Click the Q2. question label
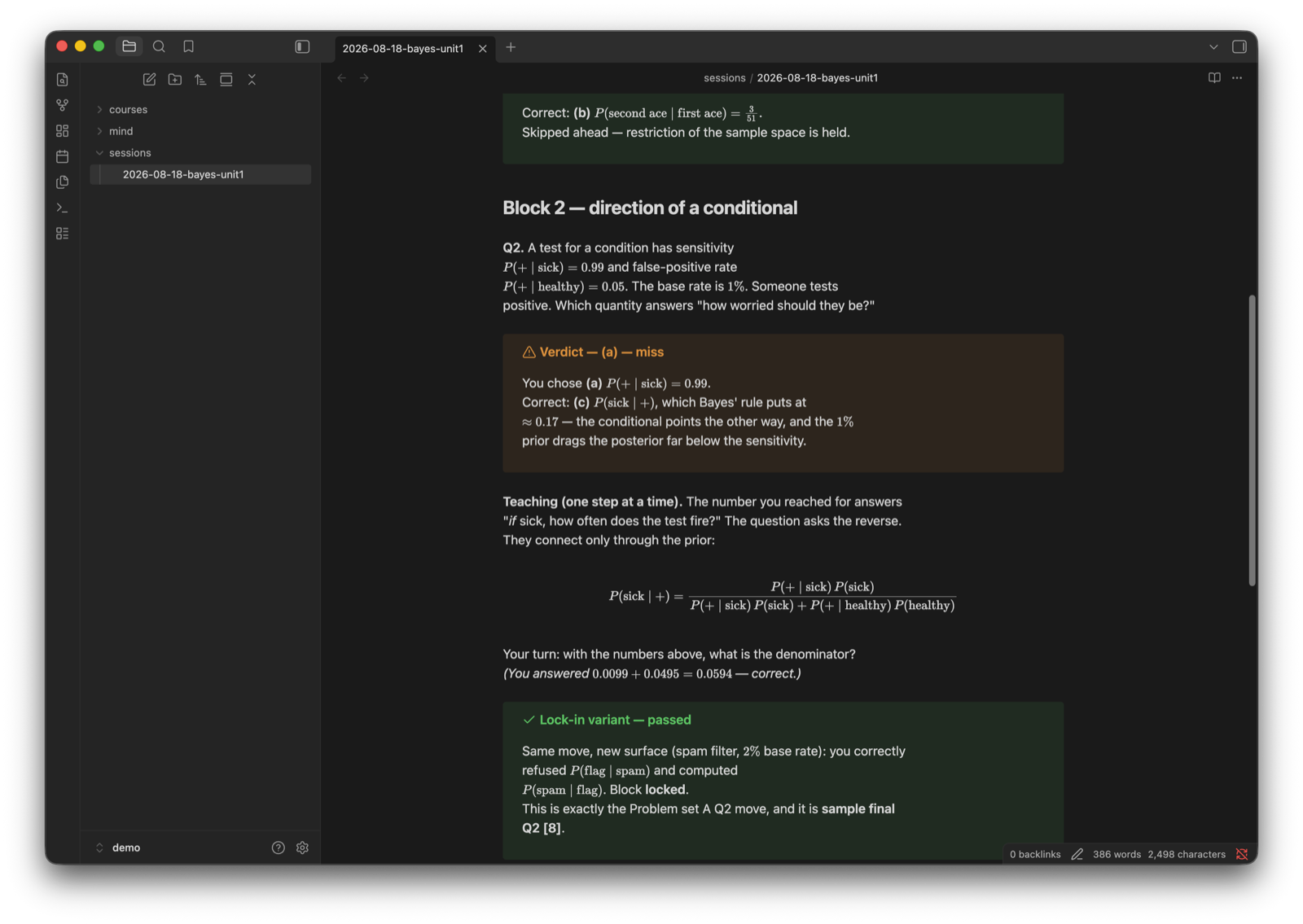The image size is (1303, 924). click(513, 247)
